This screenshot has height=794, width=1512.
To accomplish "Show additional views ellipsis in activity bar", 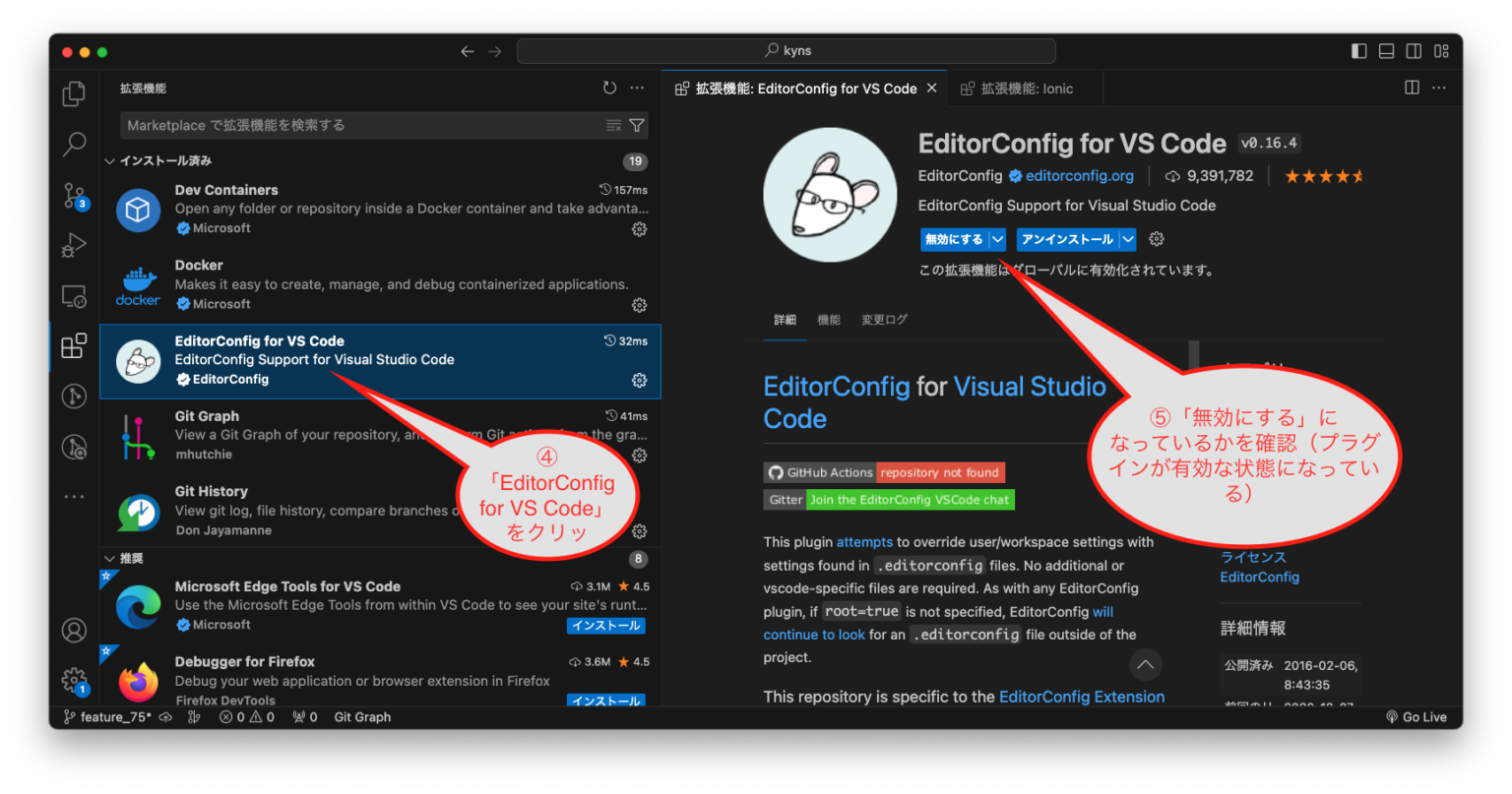I will [x=74, y=497].
